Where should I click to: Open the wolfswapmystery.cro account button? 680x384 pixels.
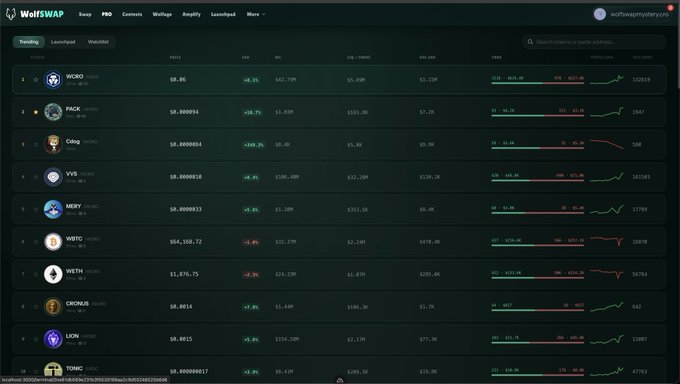click(631, 14)
